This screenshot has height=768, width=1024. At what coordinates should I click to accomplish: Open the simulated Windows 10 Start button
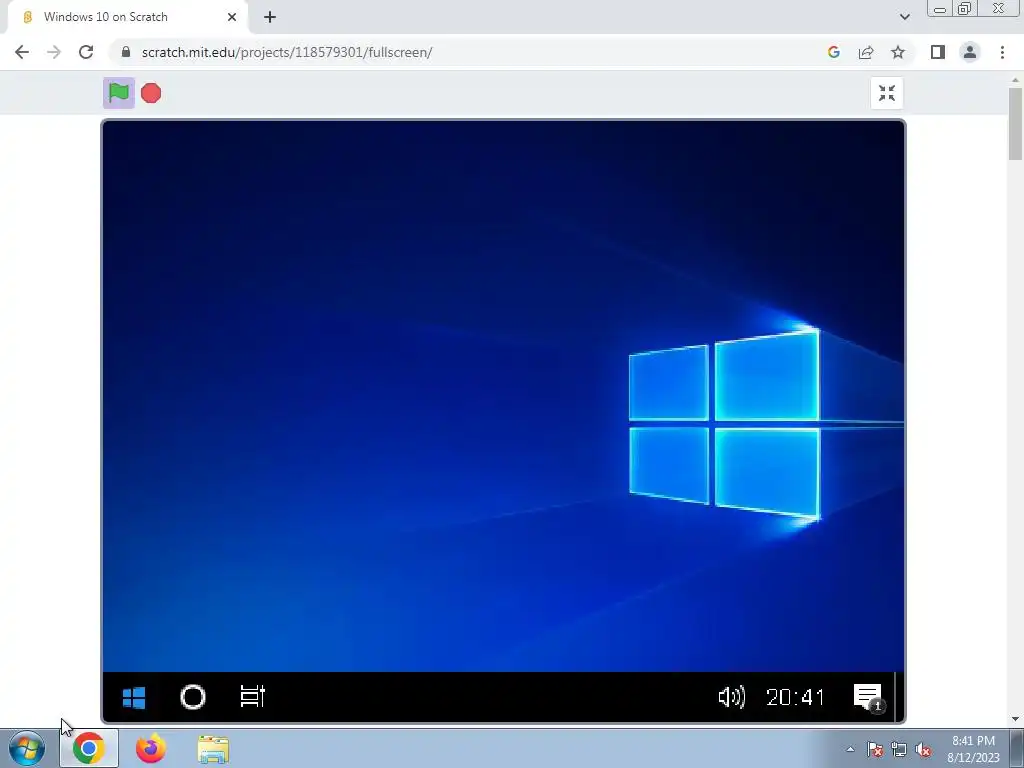coord(134,697)
